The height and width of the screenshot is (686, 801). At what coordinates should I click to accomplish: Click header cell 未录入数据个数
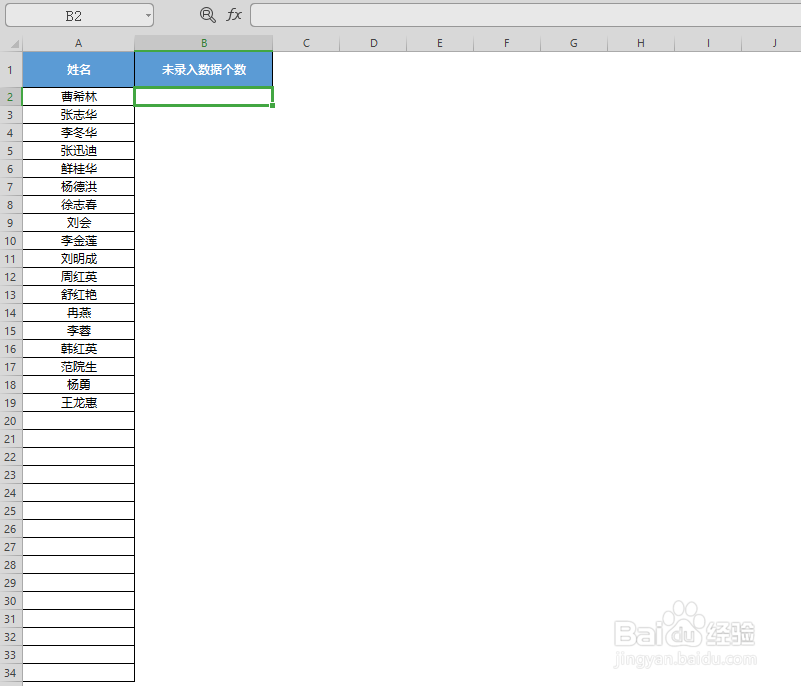[204, 69]
